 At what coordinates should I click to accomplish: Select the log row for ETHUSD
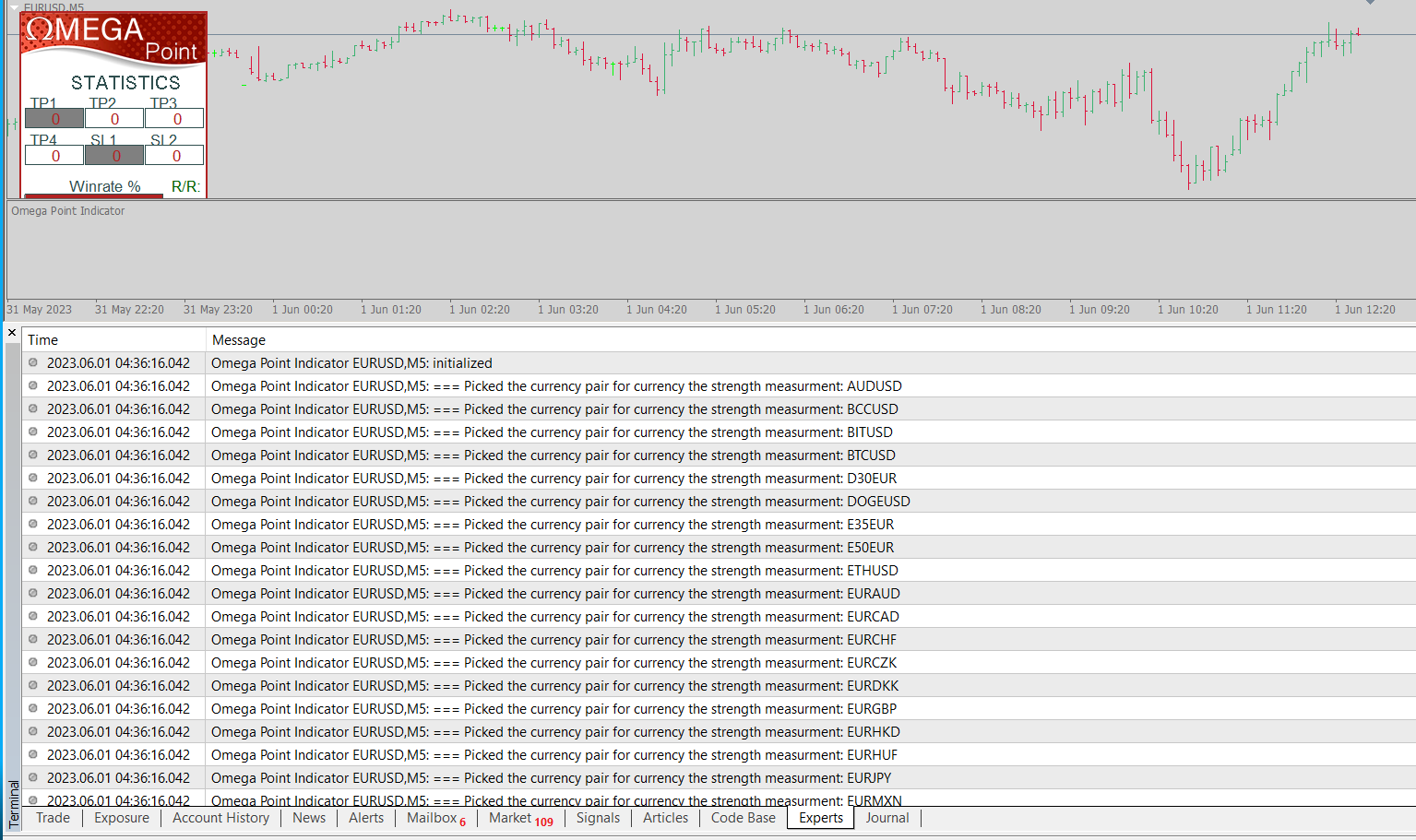point(720,571)
